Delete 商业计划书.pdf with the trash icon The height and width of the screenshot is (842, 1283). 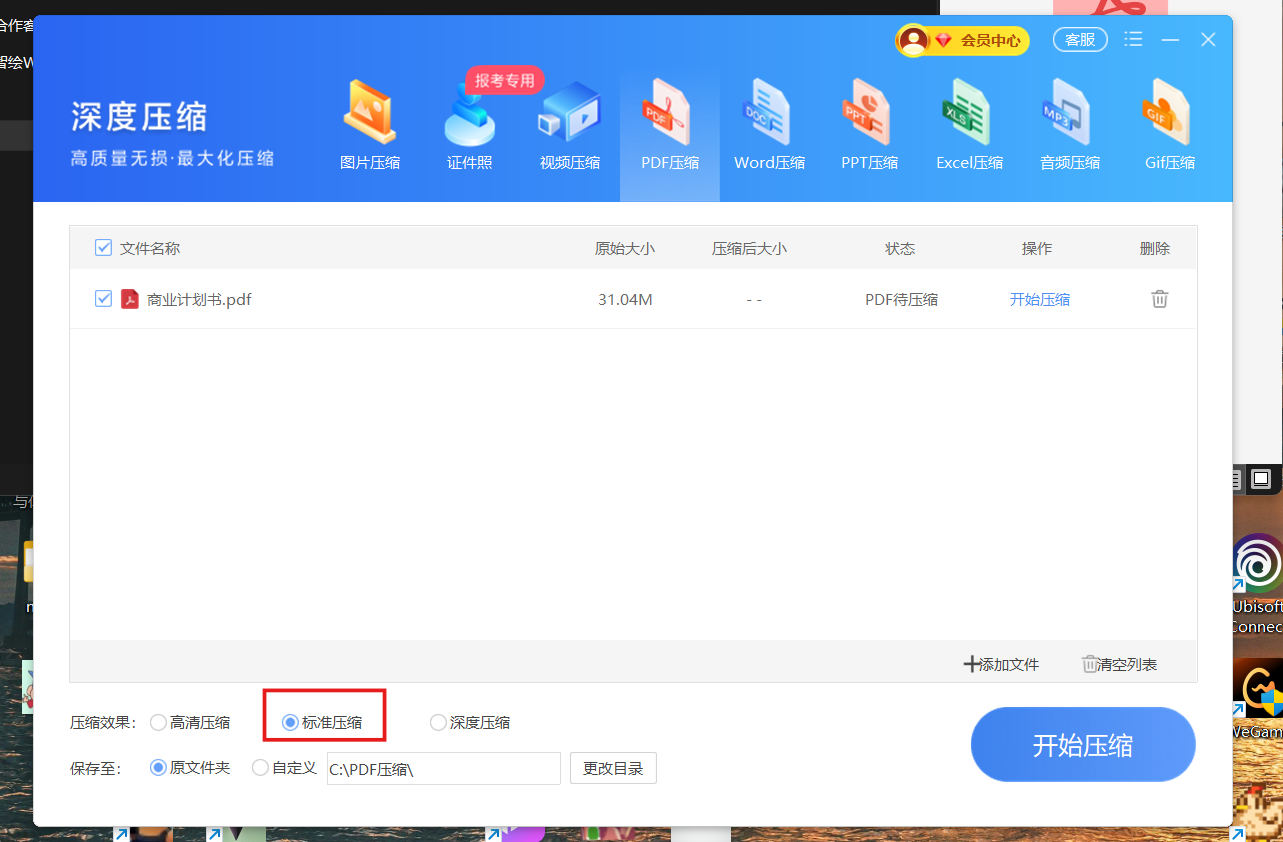tap(1160, 298)
